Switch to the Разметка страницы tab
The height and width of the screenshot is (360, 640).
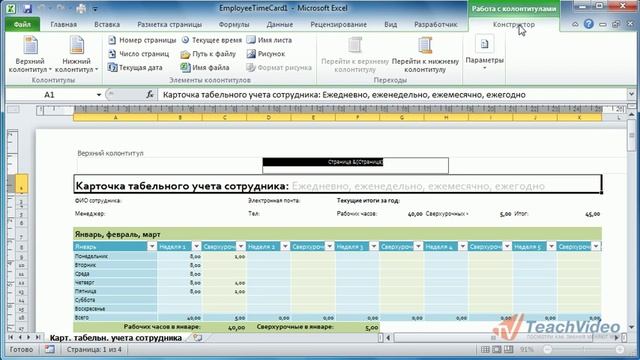pos(169,24)
